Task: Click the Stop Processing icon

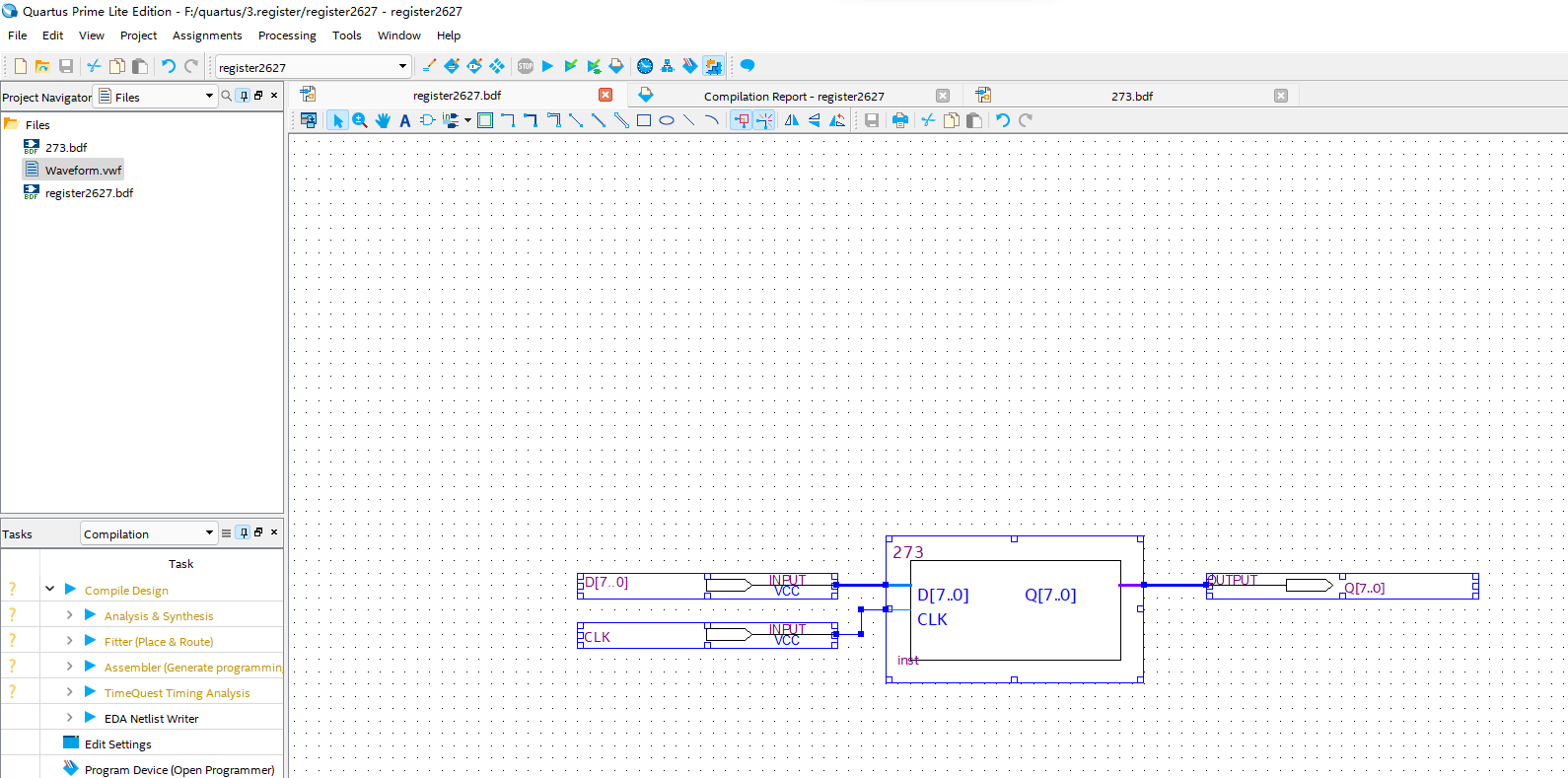Action: 526,66
